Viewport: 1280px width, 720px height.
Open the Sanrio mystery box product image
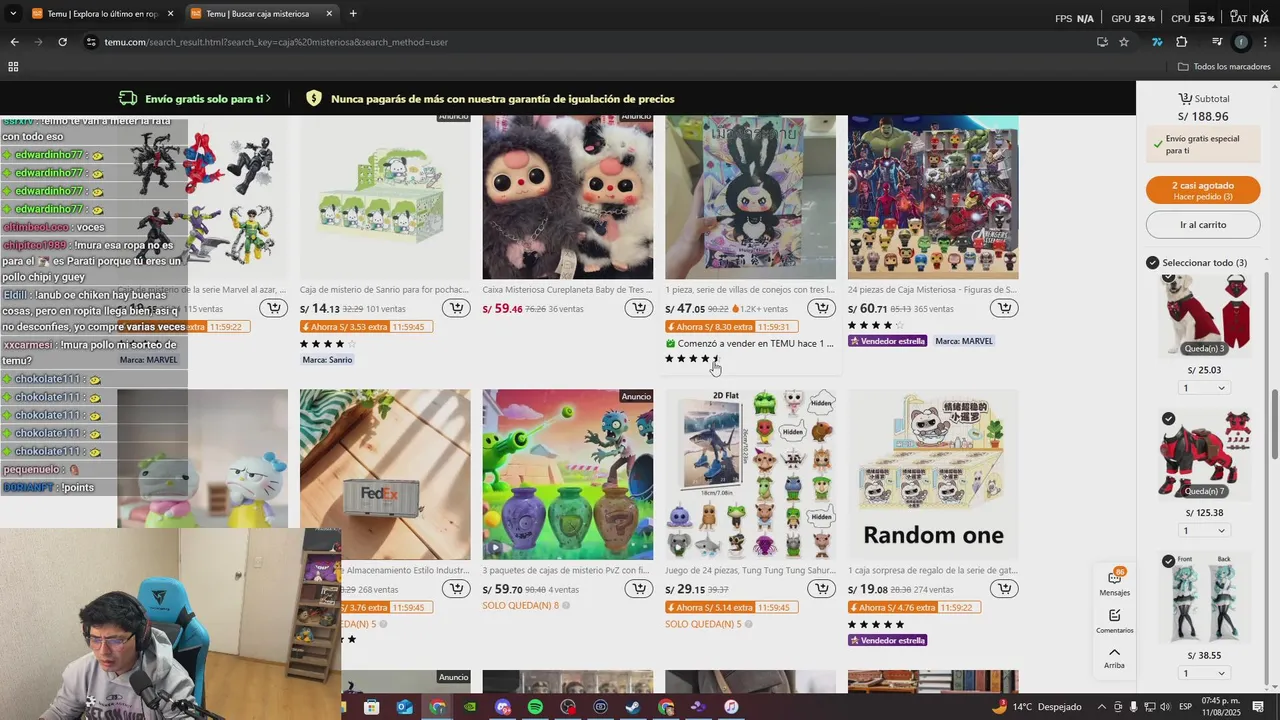click(x=385, y=197)
